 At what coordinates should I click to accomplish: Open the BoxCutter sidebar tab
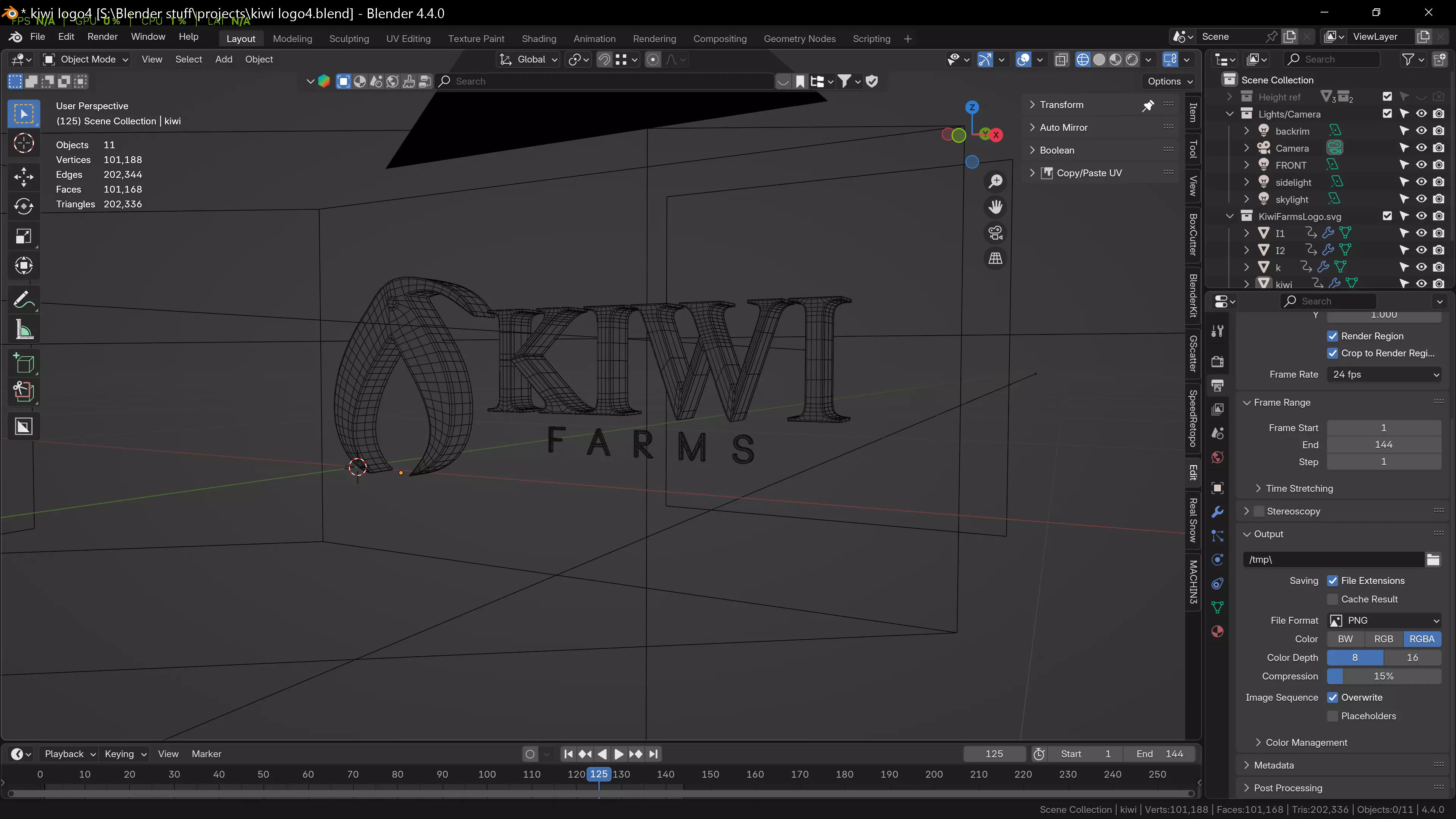tap(1192, 235)
